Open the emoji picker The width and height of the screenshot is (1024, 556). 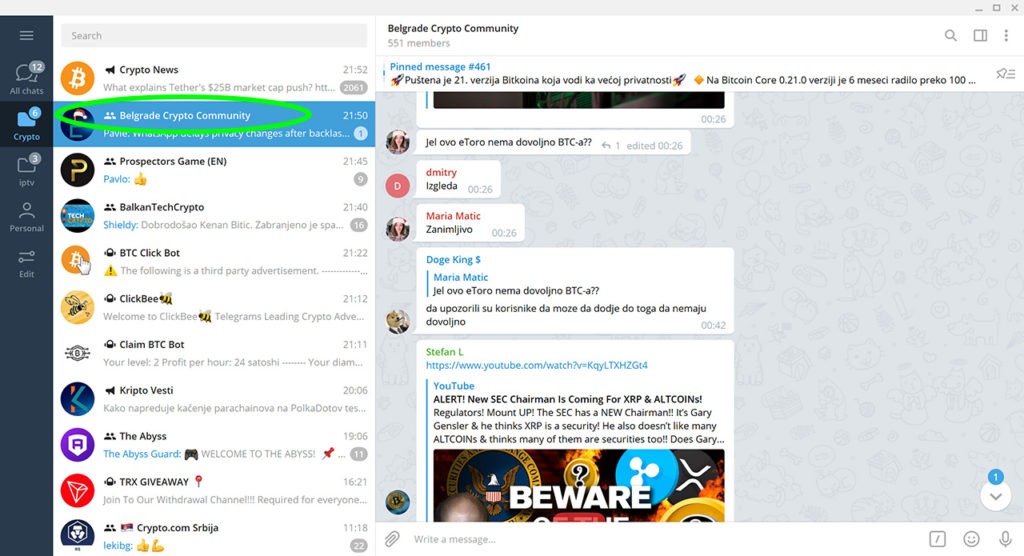[971, 539]
